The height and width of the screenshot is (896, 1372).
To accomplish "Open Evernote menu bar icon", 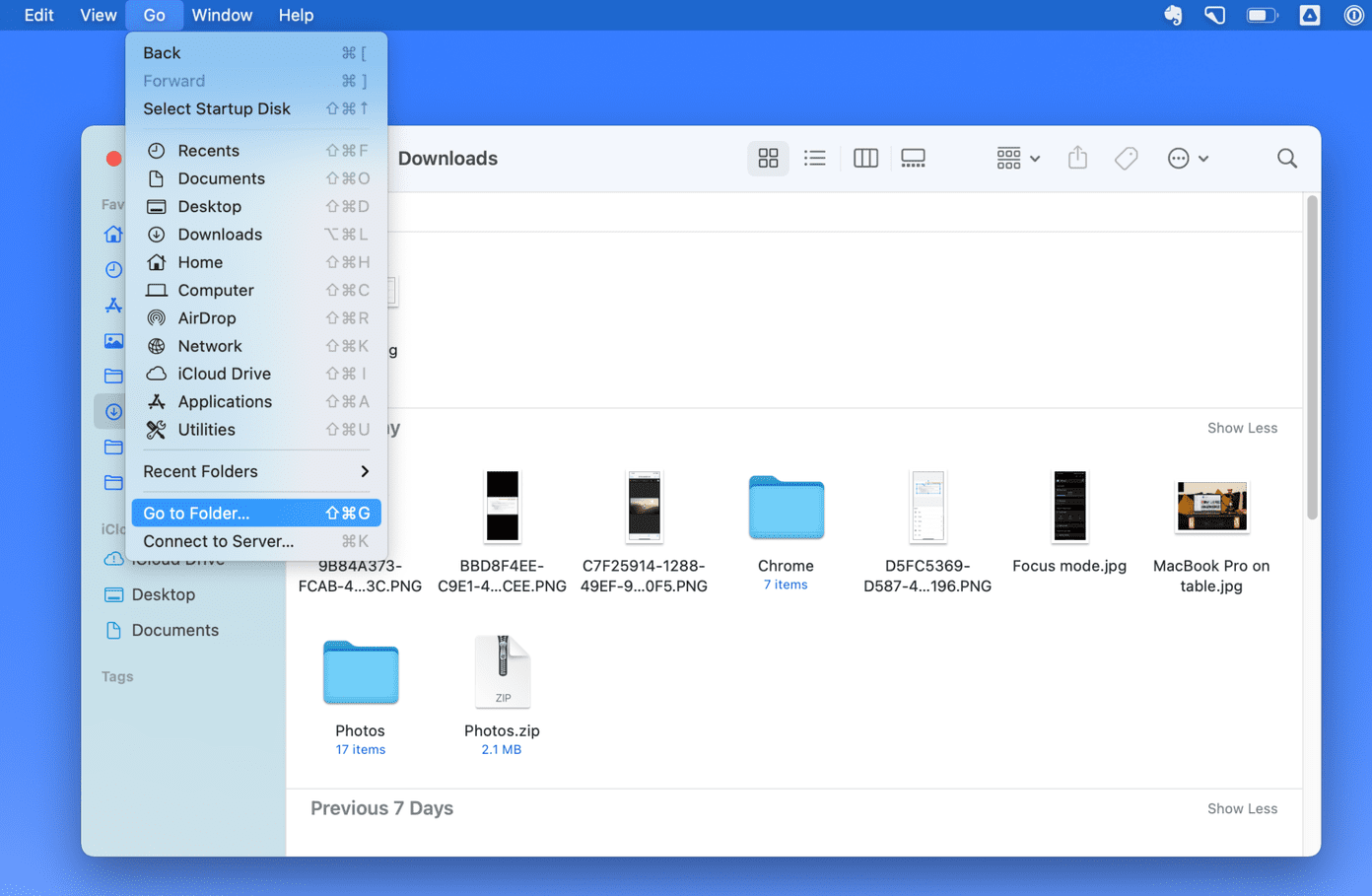I will click(1173, 15).
